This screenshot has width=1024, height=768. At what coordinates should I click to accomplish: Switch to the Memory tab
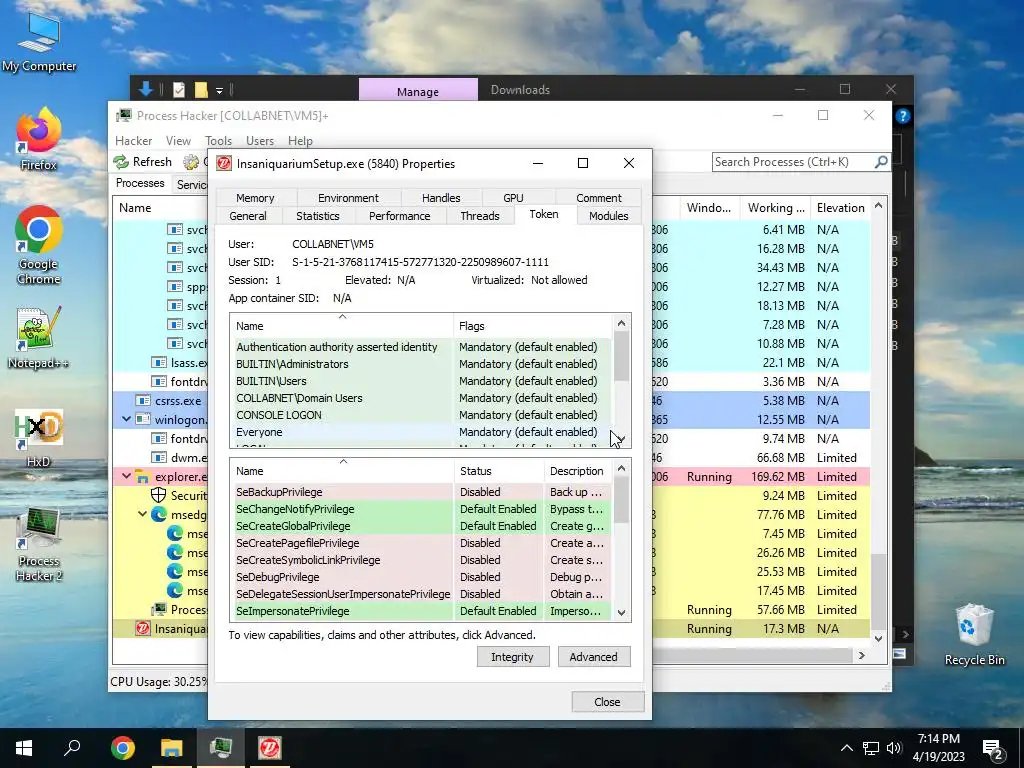255,198
